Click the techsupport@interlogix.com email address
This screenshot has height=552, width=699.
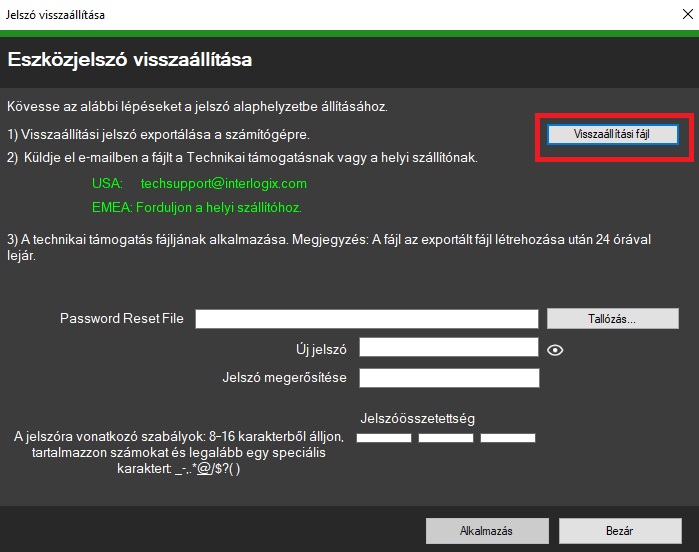point(224,184)
